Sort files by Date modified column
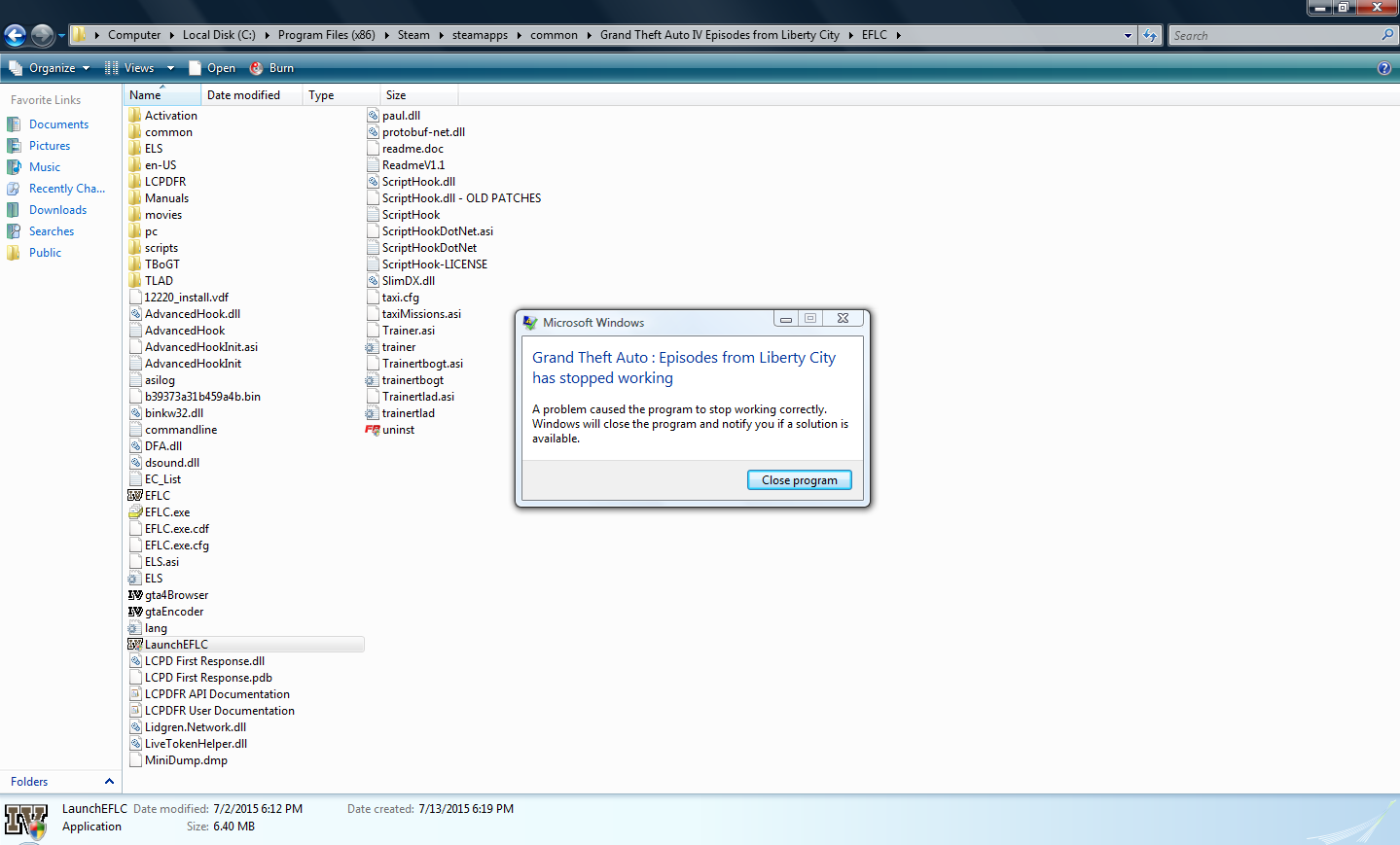This screenshot has width=1400, height=845. tap(251, 95)
